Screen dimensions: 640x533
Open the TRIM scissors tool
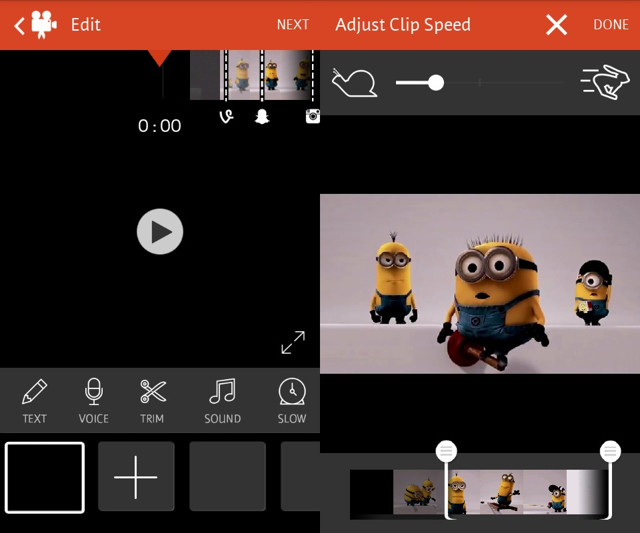[x=152, y=401]
